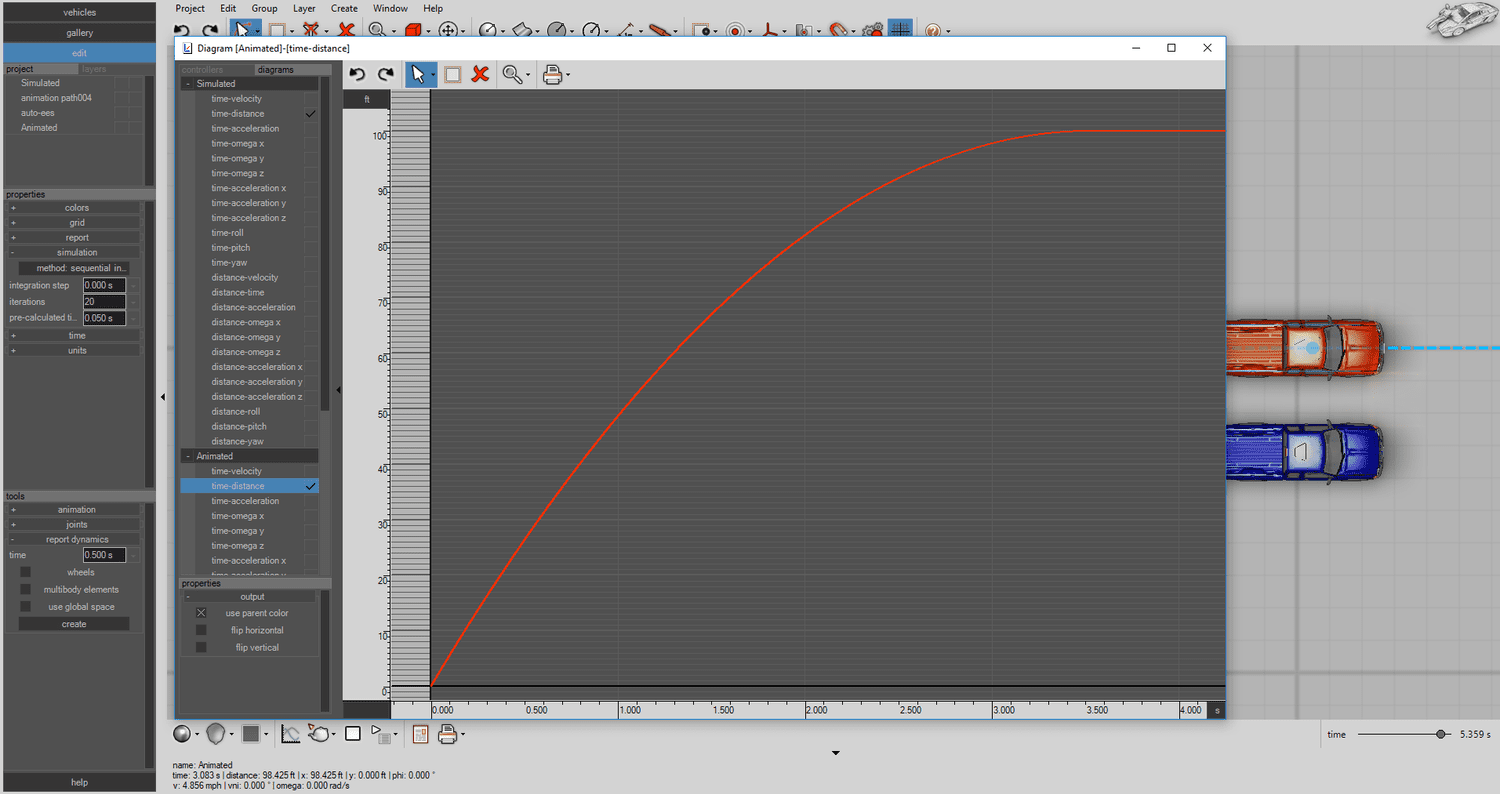
Task: Click the redo arrow in the diagram window
Action: coord(384,74)
